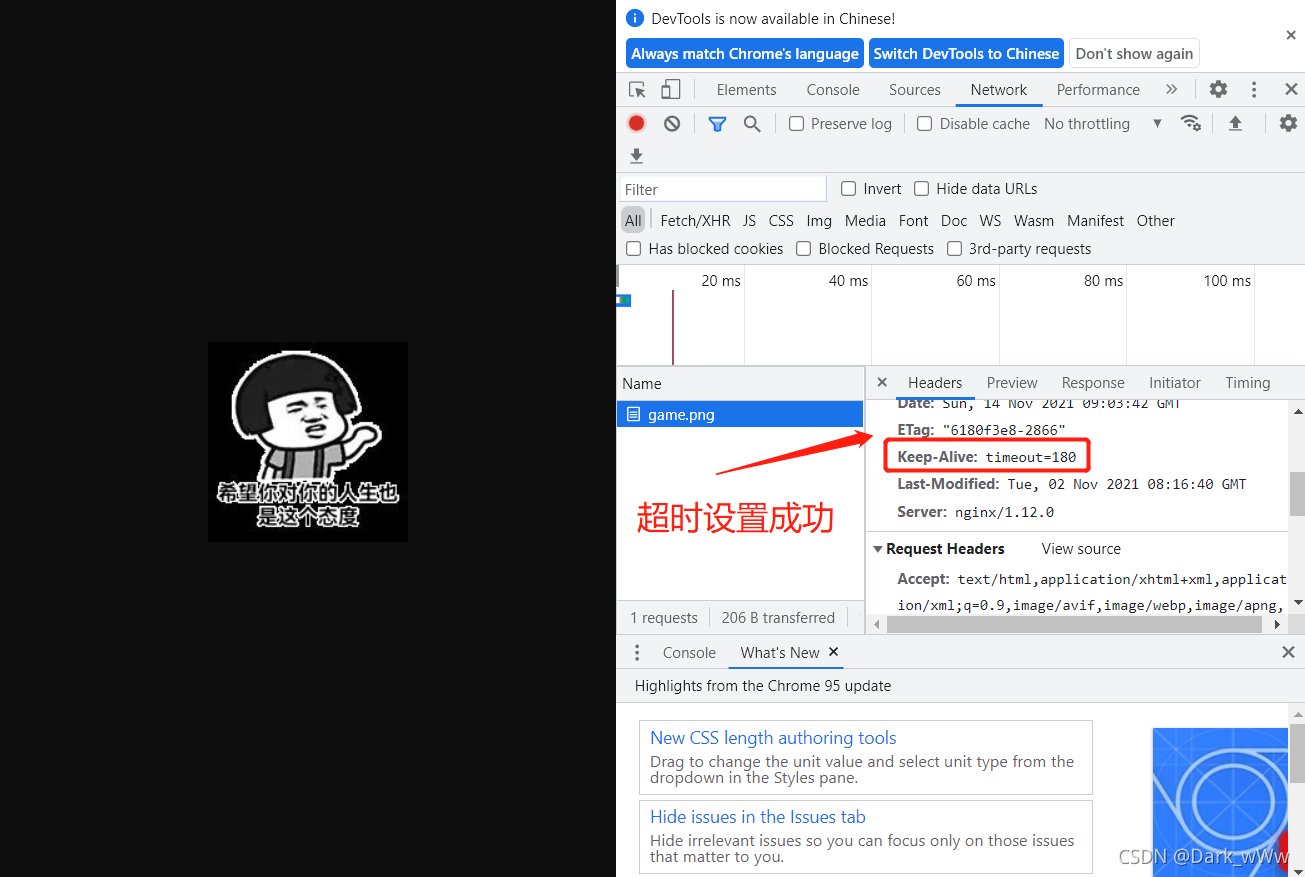Open the Preview tab of request
Screen dimensions: 1305x877
(1012, 382)
